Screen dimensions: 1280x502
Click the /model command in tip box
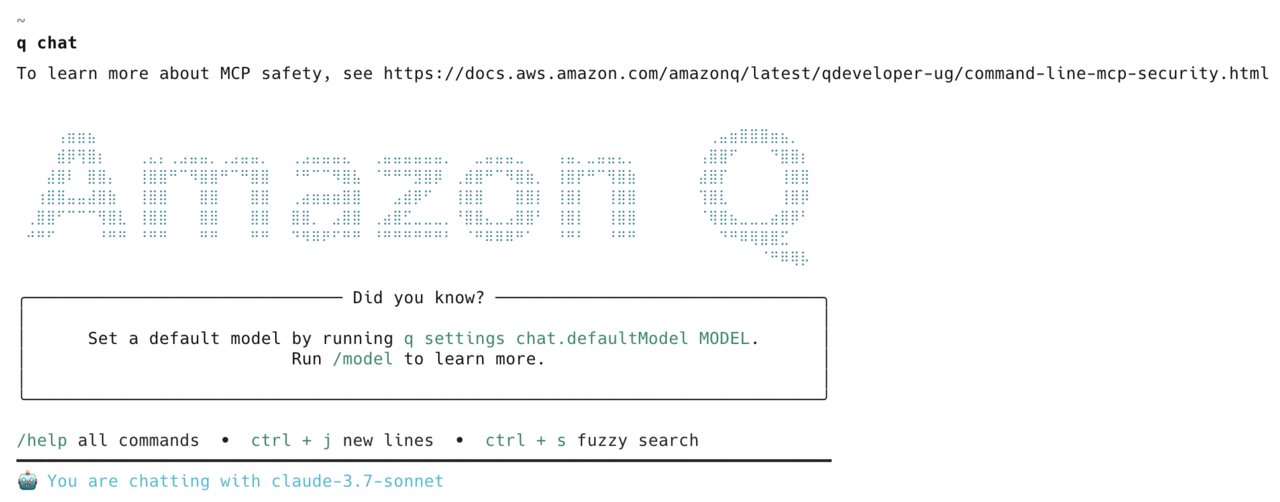(362, 358)
